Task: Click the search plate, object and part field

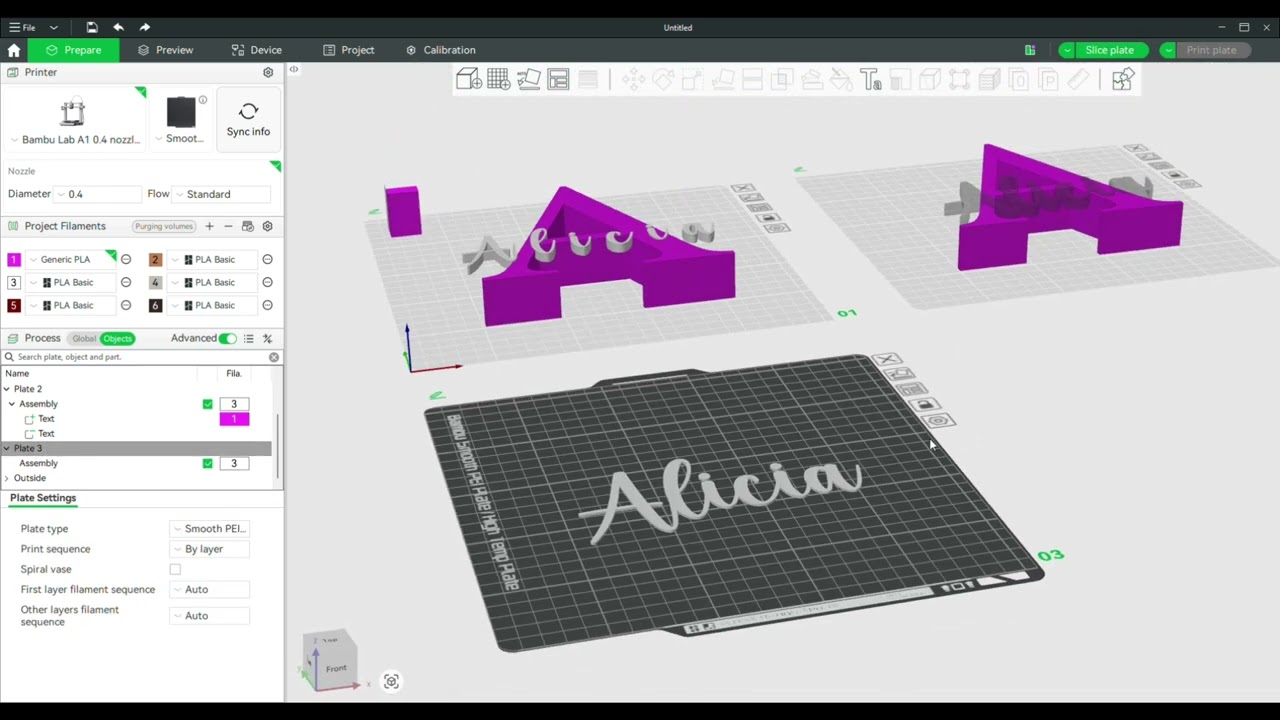Action: 140,357
